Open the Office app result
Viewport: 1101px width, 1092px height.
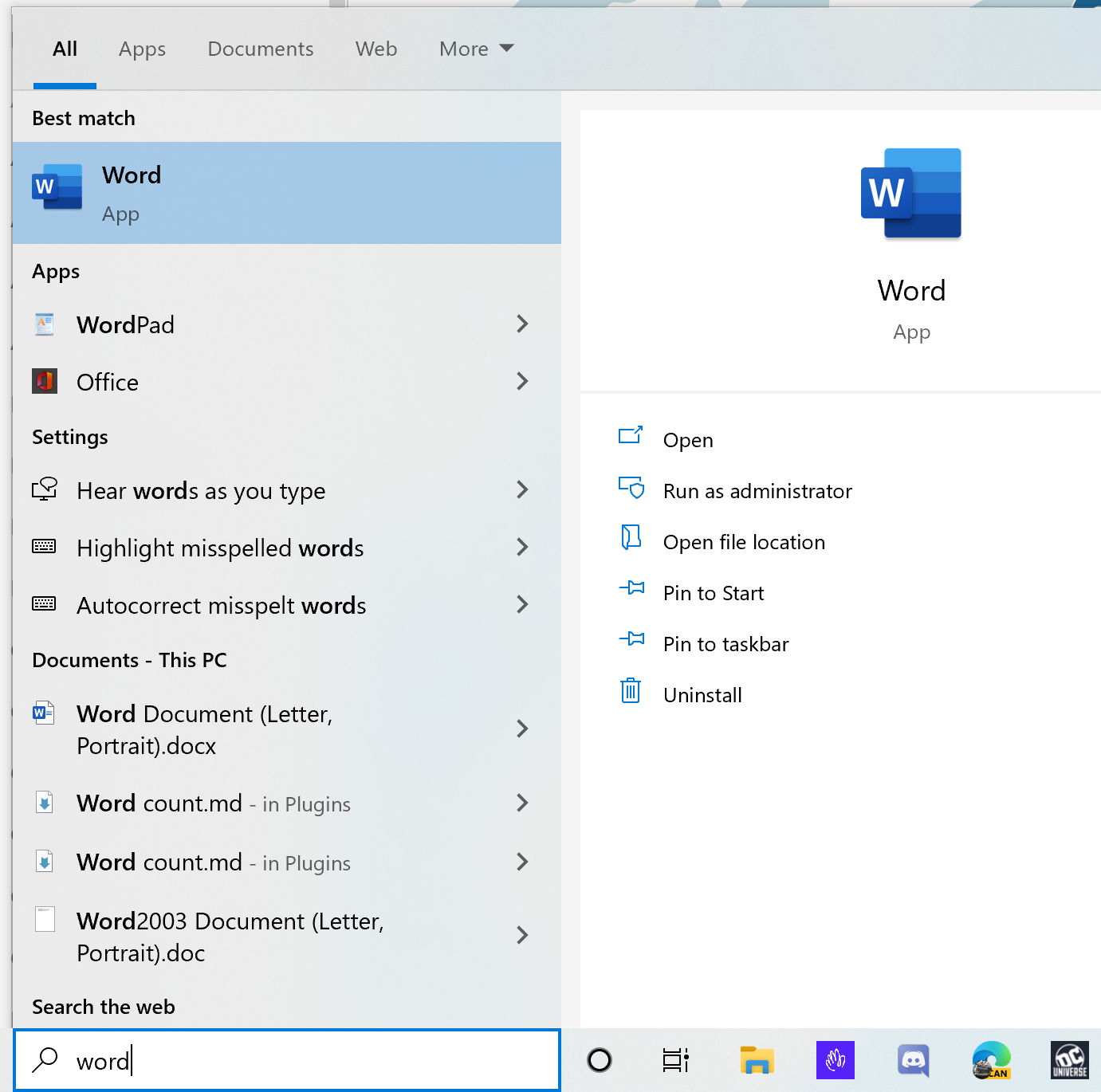[287, 382]
